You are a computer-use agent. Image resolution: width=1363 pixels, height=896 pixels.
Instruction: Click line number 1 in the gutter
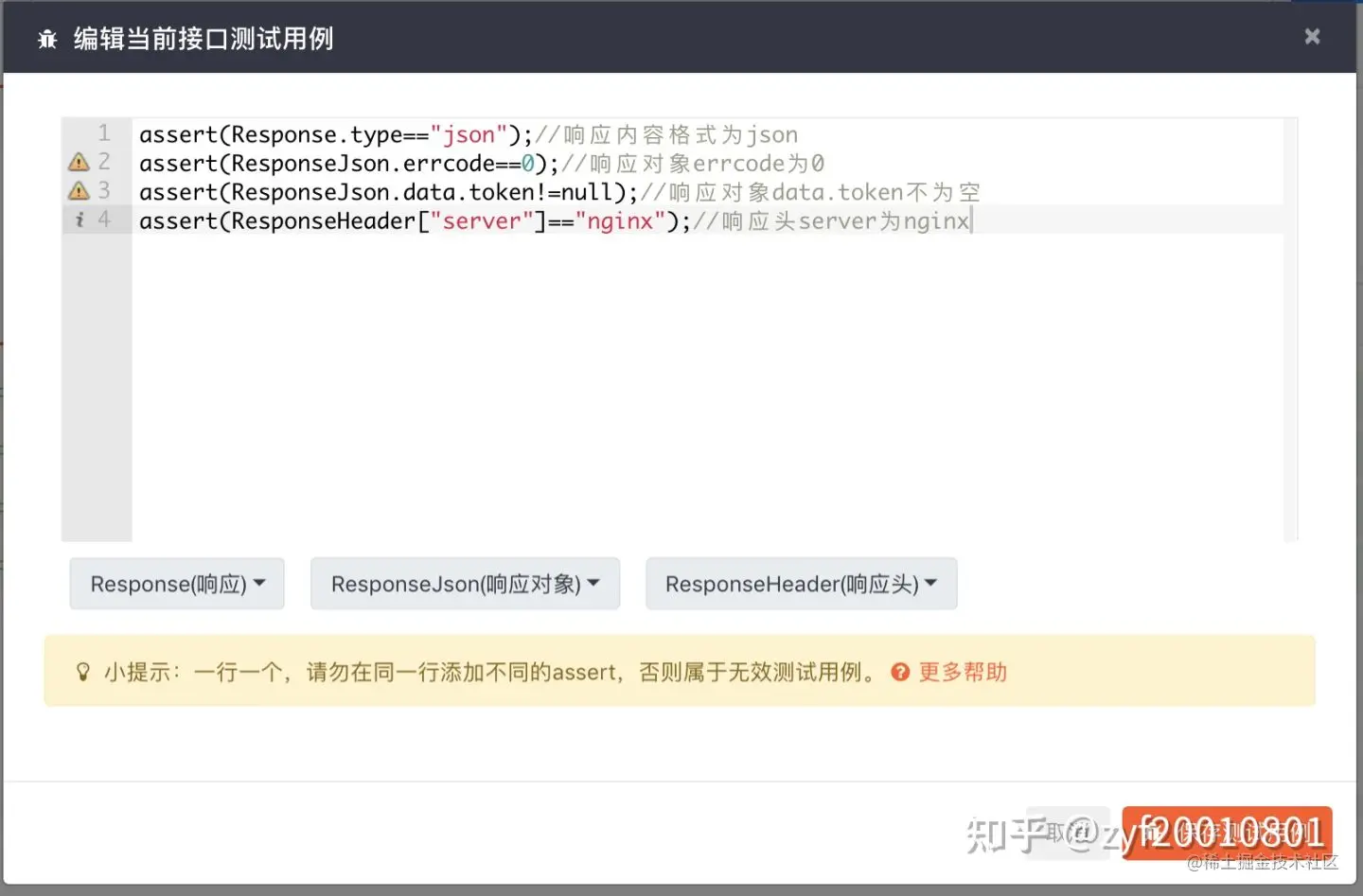104,133
